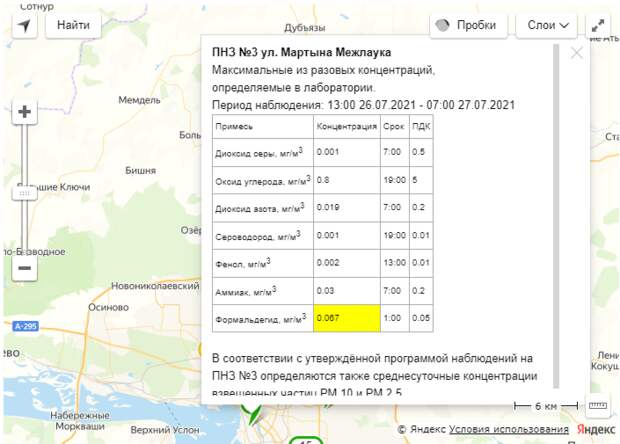This screenshot has height=444, width=620.
Task: Click the Примесь column header
Action: click(x=234, y=127)
